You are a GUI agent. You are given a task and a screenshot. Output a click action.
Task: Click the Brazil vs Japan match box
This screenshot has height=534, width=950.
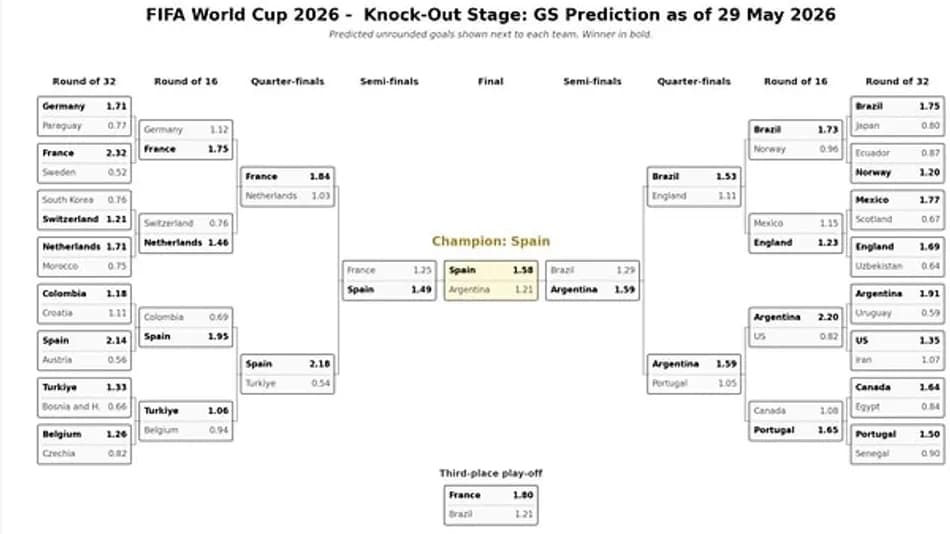coord(897,116)
